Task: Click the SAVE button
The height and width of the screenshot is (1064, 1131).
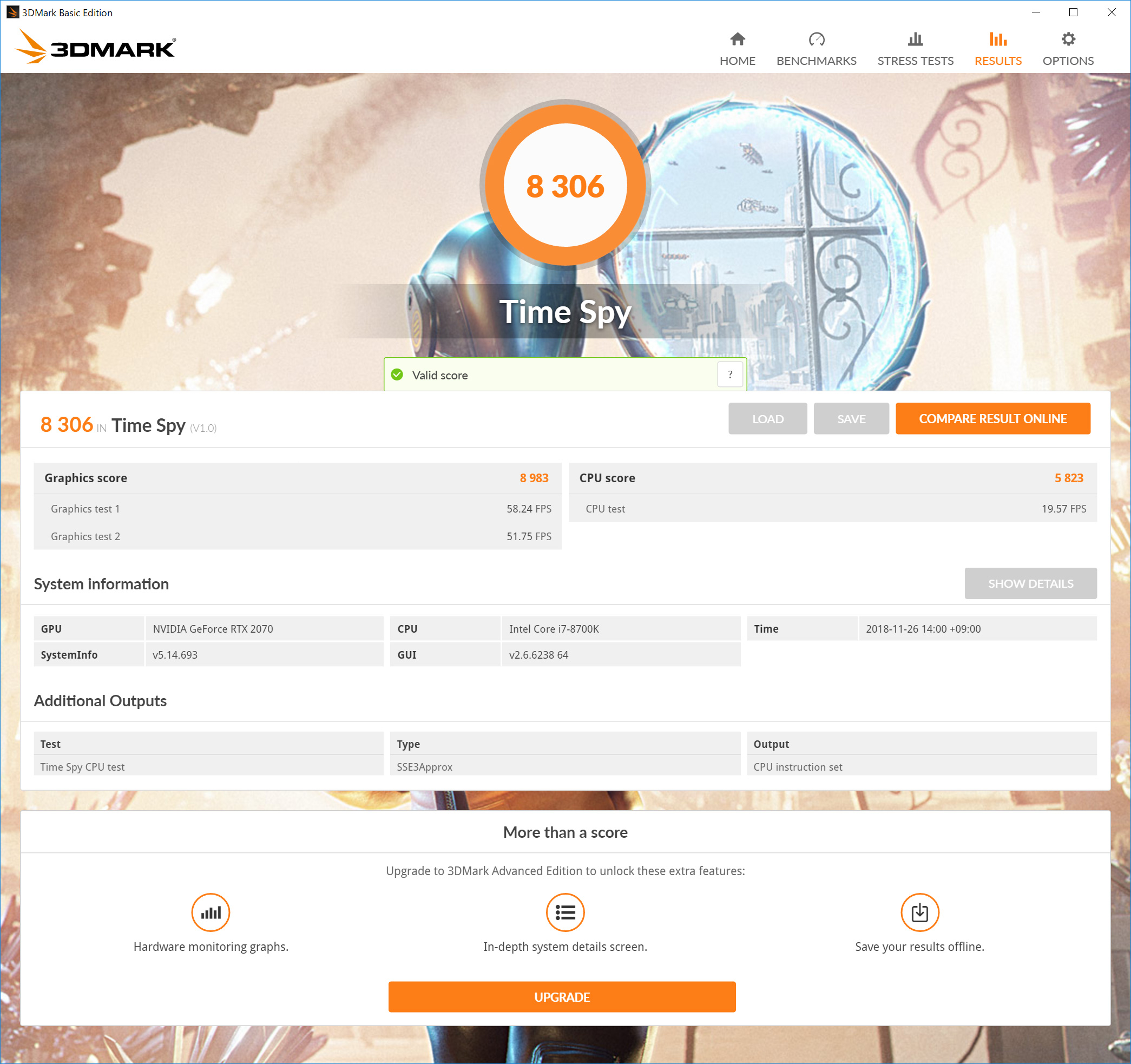Action: (851, 418)
